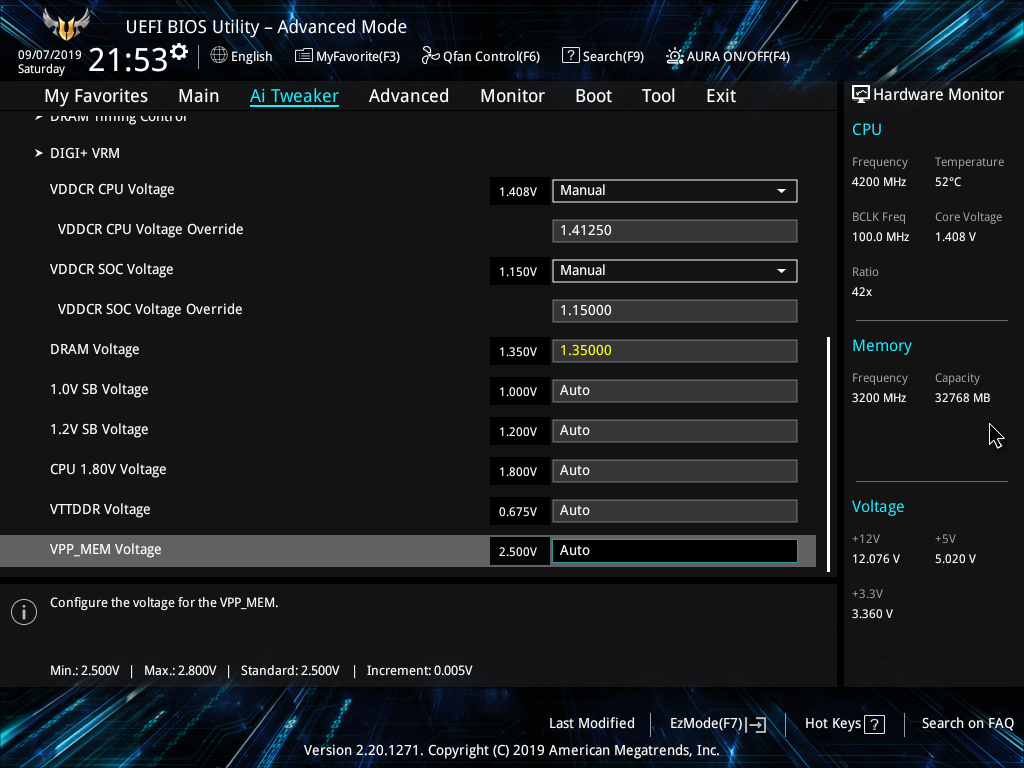
Task: Select the CPU 1.80V Voltage field
Action: pos(675,471)
